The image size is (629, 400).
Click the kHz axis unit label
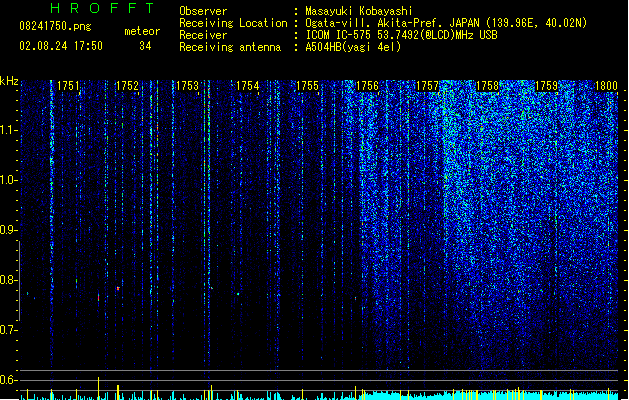(9, 81)
